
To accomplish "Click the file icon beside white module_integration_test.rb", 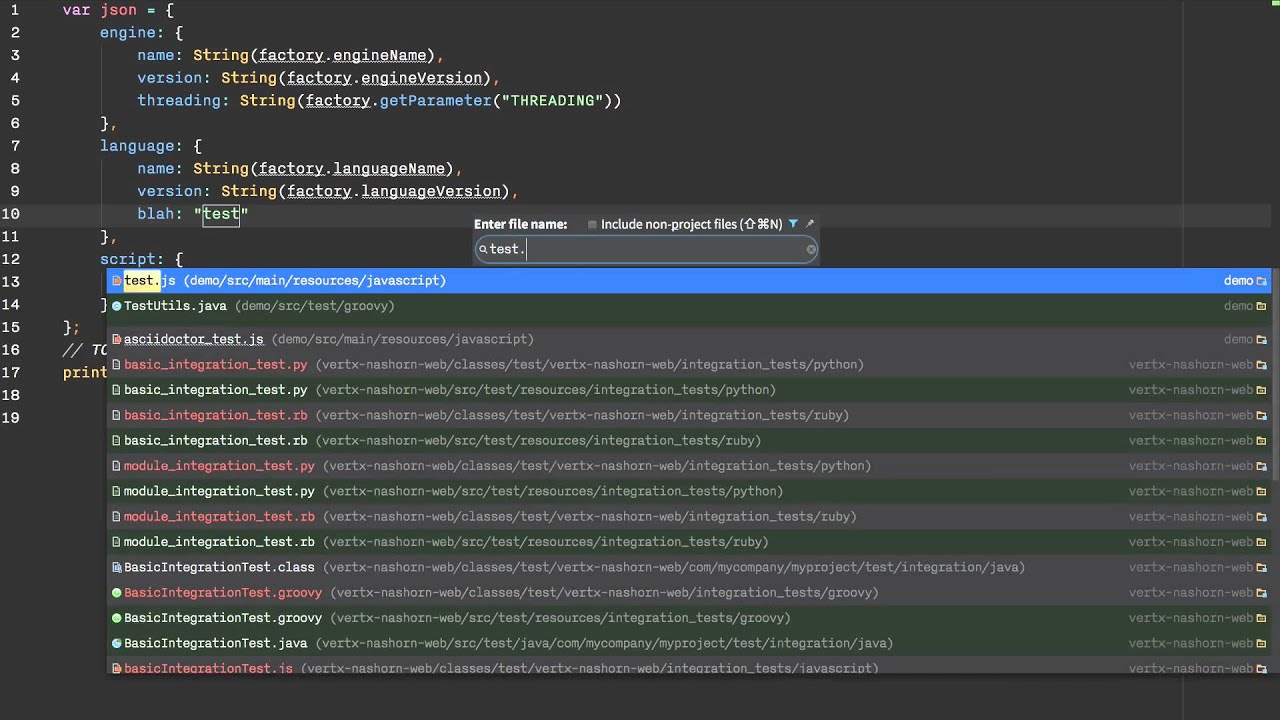I will [116, 542].
